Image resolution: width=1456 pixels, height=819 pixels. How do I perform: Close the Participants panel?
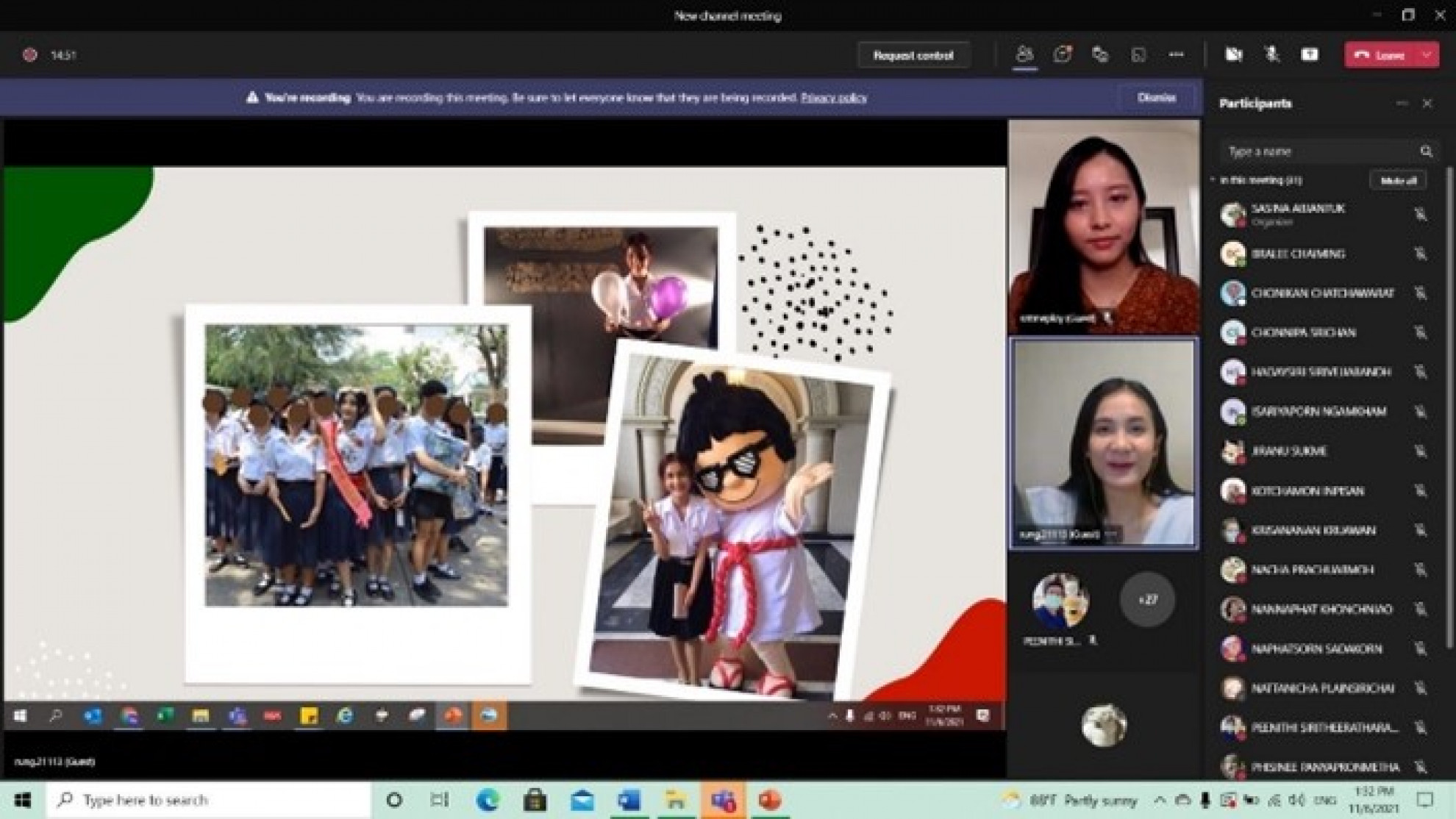pos(1427,104)
